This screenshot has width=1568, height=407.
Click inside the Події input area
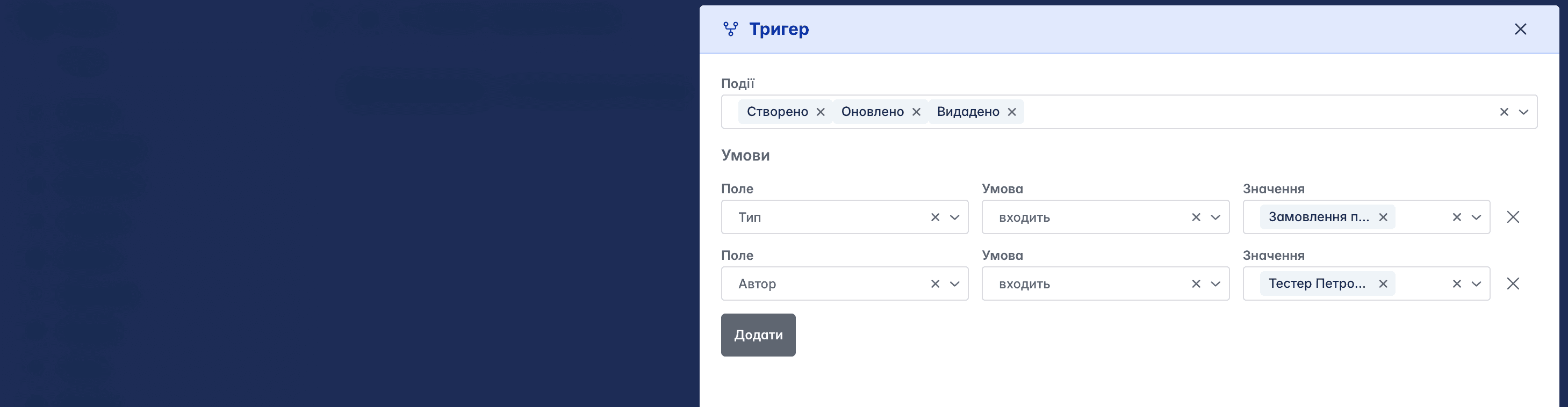(x=1260, y=112)
